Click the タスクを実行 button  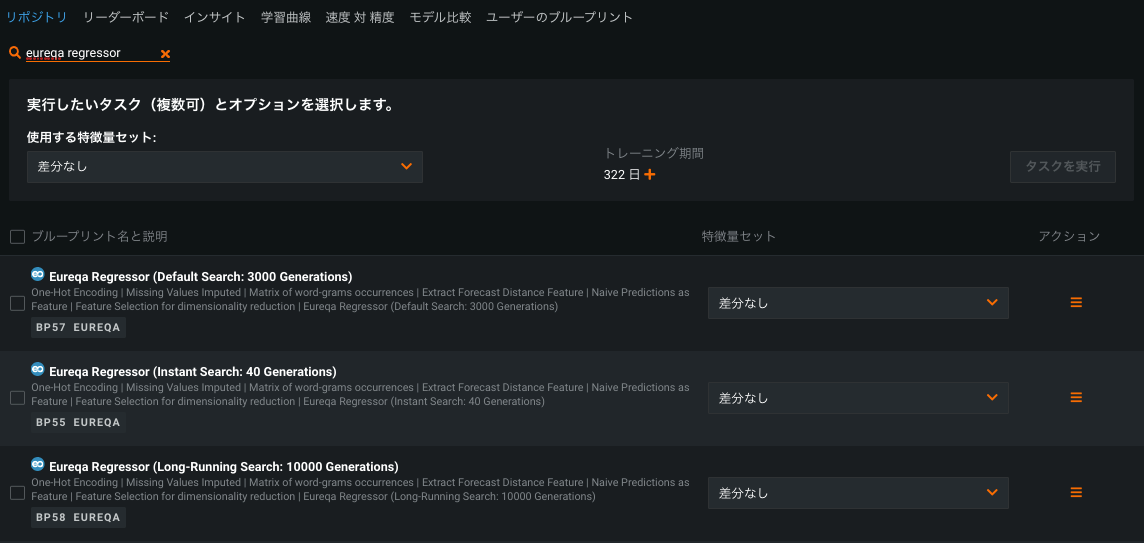coord(1062,166)
